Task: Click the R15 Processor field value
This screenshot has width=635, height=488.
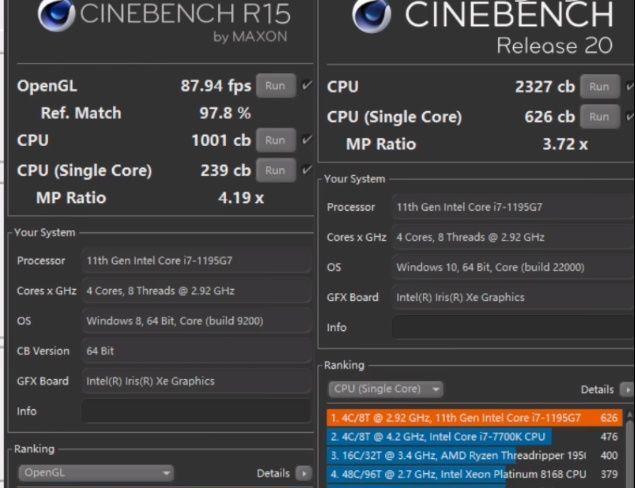Action: [196, 260]
